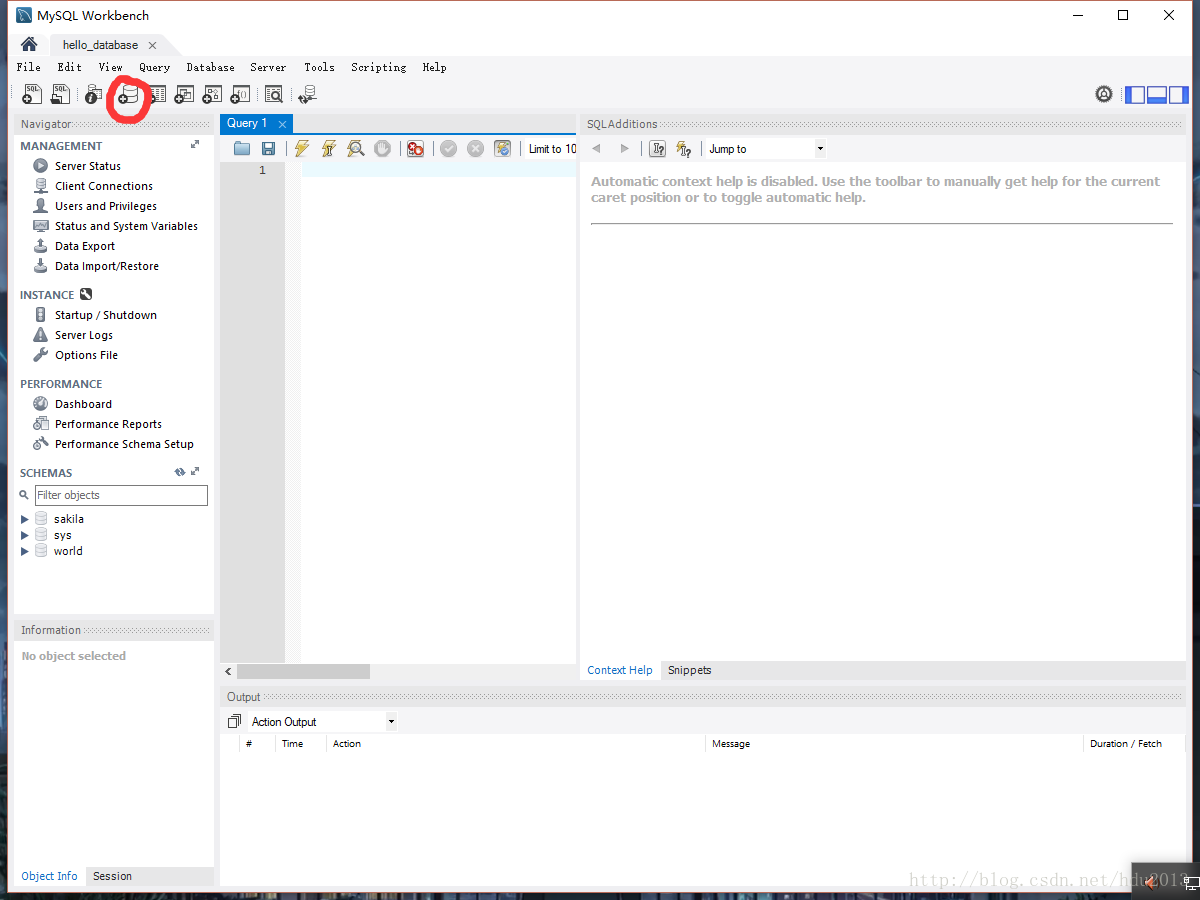The image size is (1200, 900).
Task: Commit the transaction checkmark icon
Action: point(449,149)
